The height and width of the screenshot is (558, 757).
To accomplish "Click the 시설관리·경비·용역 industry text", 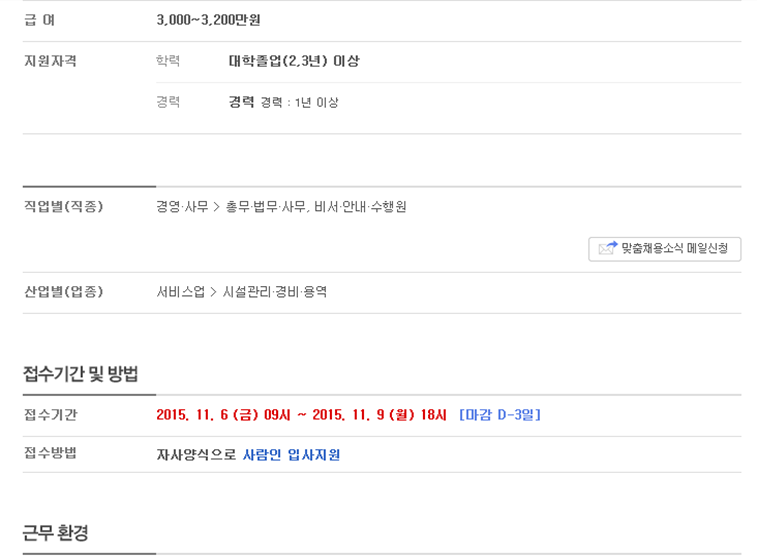I will tap(275, 292).
